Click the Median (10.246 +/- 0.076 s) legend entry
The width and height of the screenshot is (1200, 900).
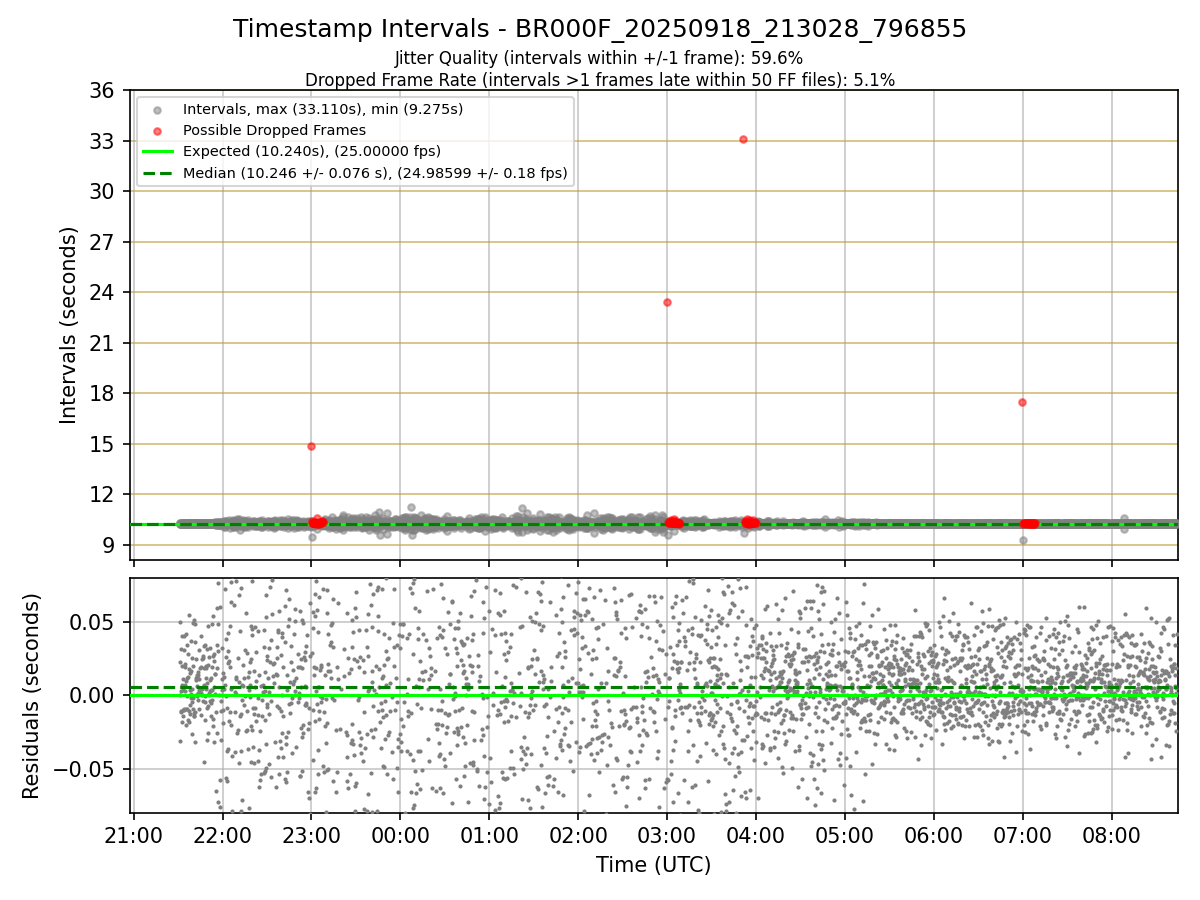(x=375, y=173)
